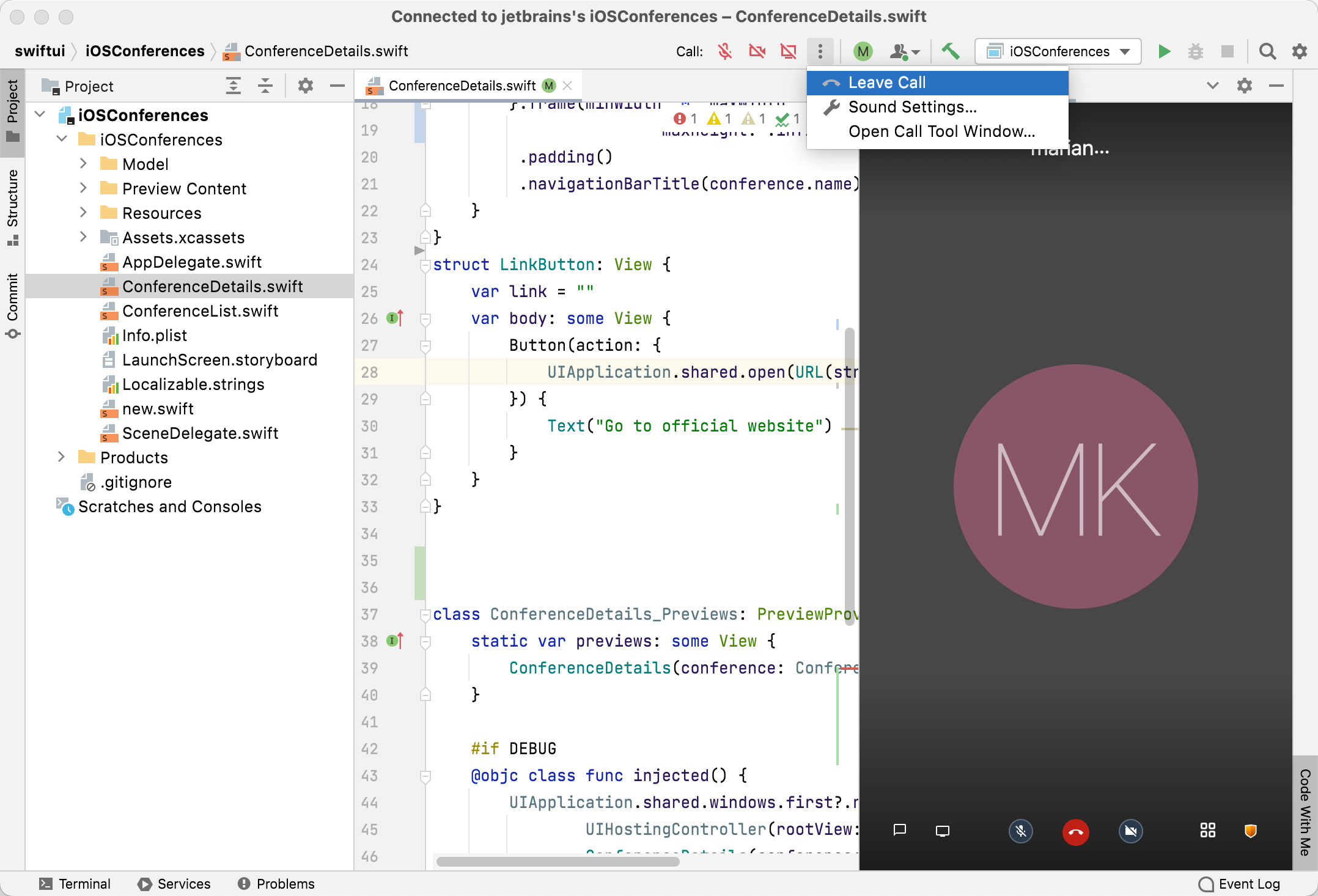
Task: Open SceneDelegate.swift file
Action: point(190,433)
